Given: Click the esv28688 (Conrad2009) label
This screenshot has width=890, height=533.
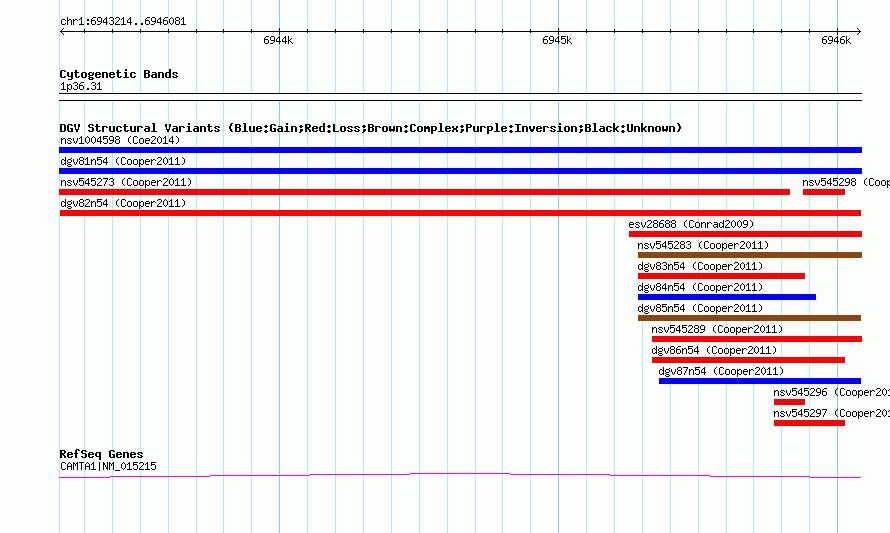Looking at the screenshot, I should pyautogui.click(x=691, y=224).
